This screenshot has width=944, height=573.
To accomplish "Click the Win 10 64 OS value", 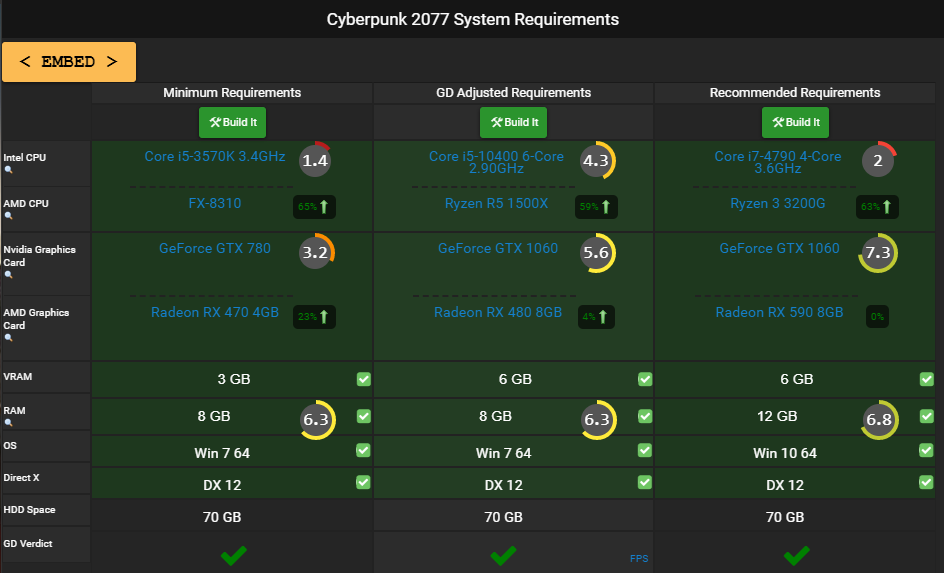I will (x=785, y=453).
